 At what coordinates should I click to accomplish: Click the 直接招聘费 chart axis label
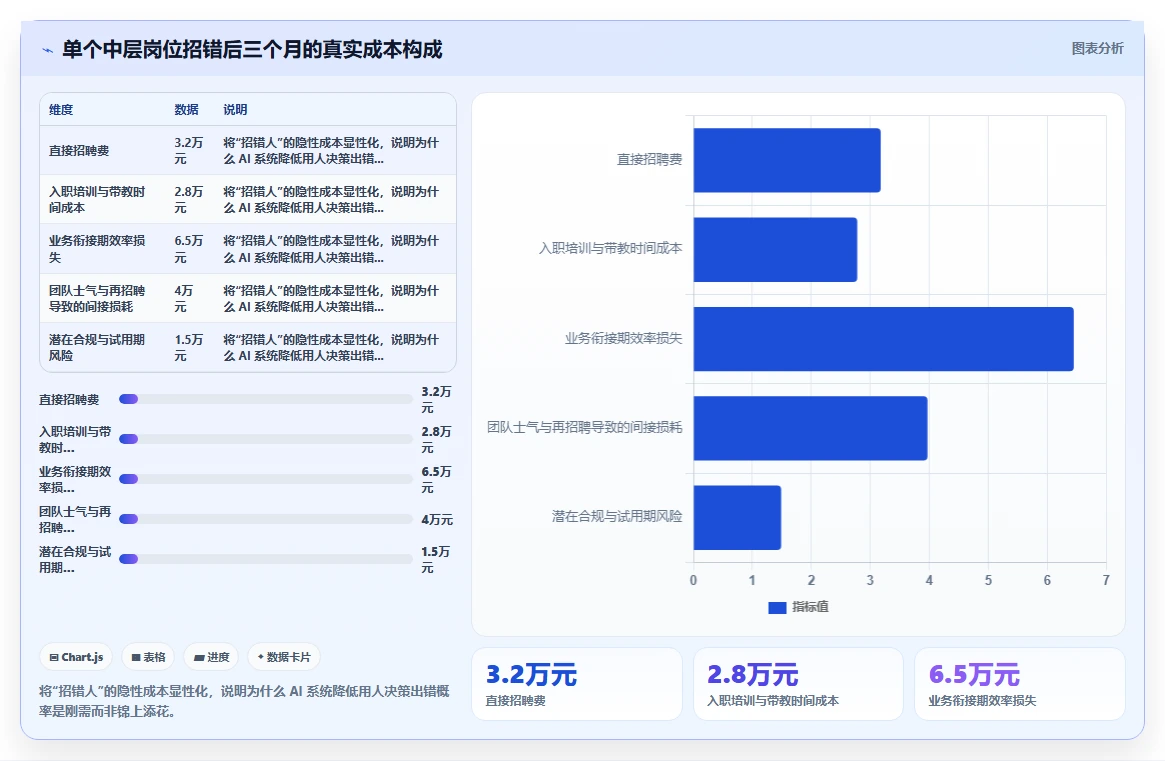point(649,160)
